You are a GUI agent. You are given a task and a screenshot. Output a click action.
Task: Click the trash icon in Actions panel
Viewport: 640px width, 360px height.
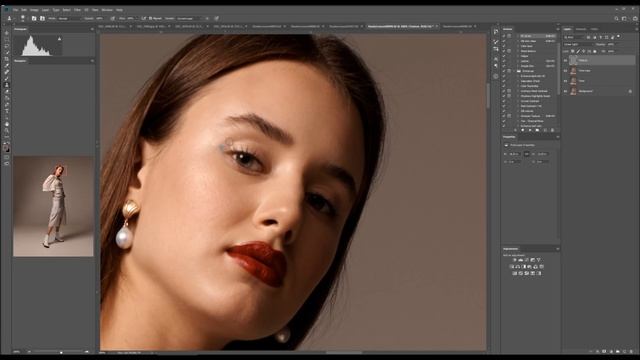click(552, 130)
